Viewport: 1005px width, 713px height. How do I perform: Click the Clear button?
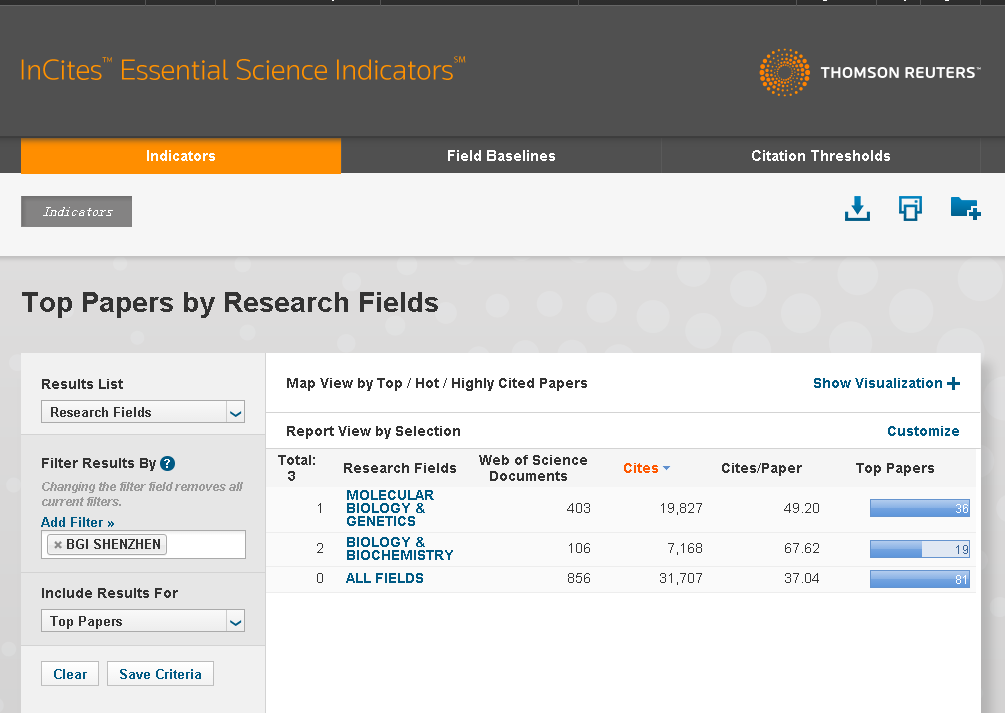[x=70, y=674]
